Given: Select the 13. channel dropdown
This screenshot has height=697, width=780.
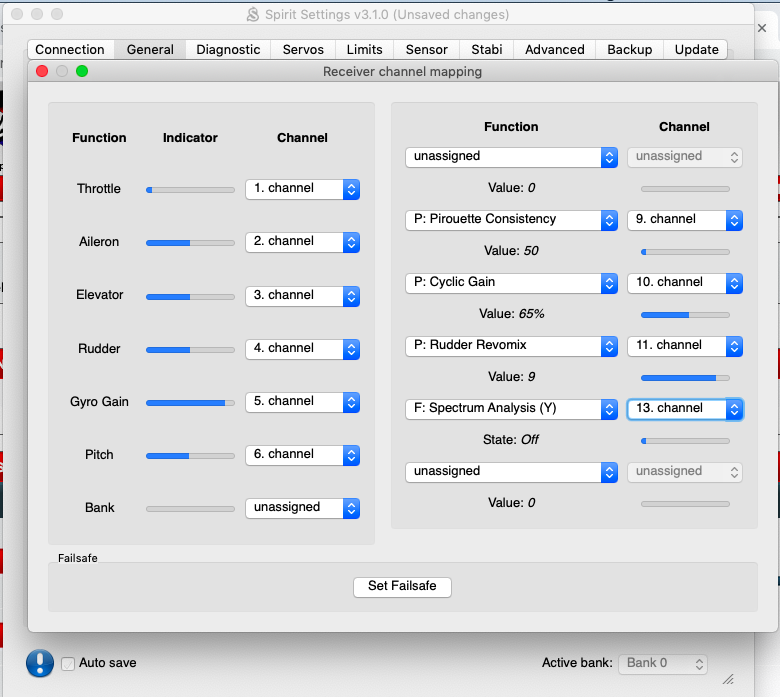Looking at the screenshot, I should click(685, 408).
